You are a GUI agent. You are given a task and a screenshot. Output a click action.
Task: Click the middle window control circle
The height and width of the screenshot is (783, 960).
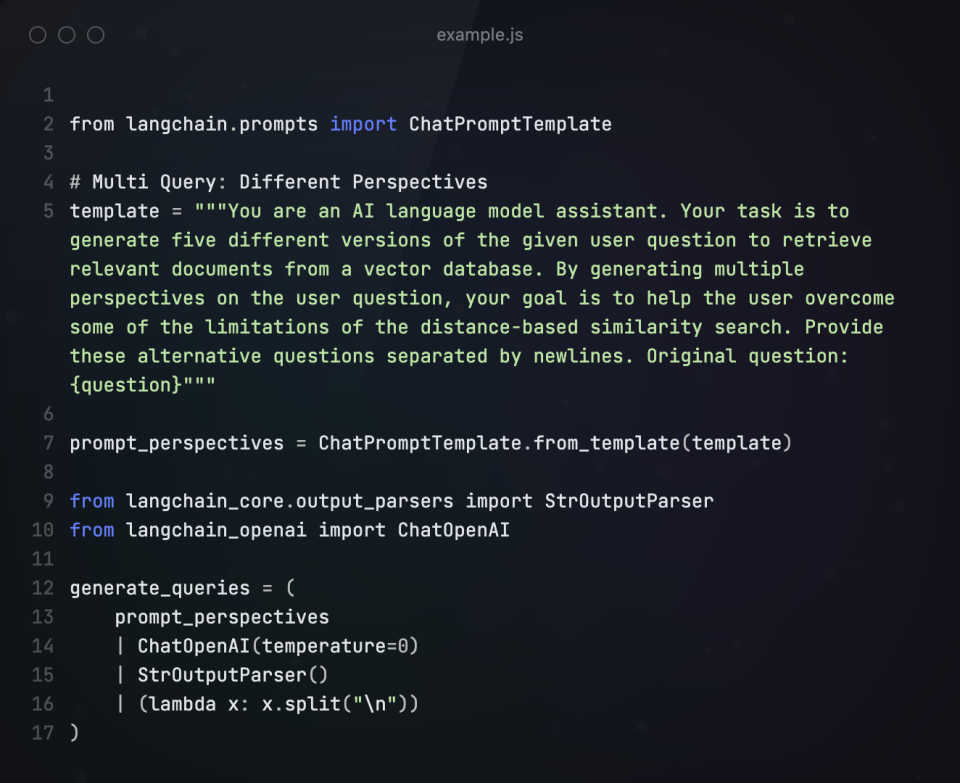67,35
